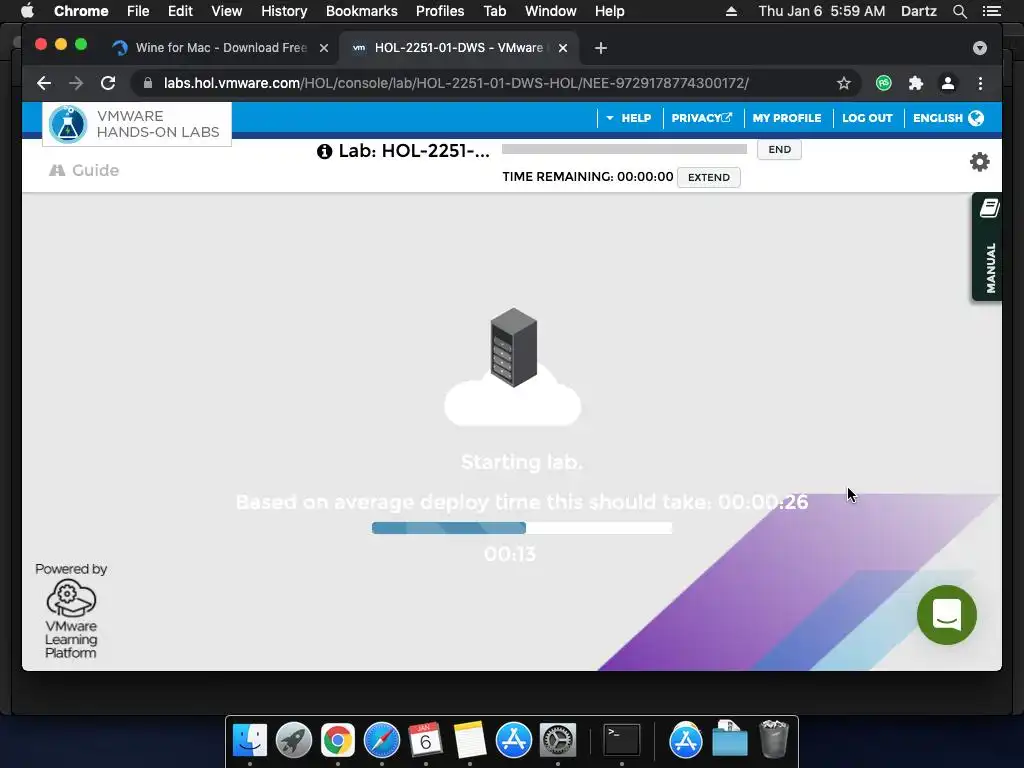Open the File menu
The width and height of the screenshot is (1024, 768).
click(x=138, y=11)
